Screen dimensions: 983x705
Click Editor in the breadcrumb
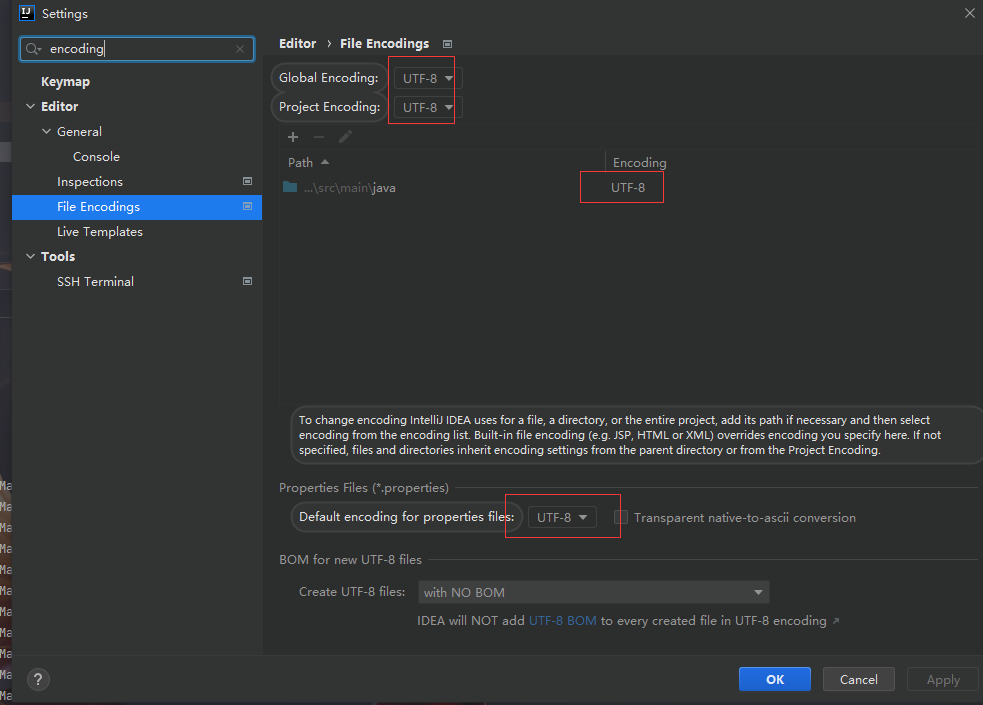tap(298, 43)
